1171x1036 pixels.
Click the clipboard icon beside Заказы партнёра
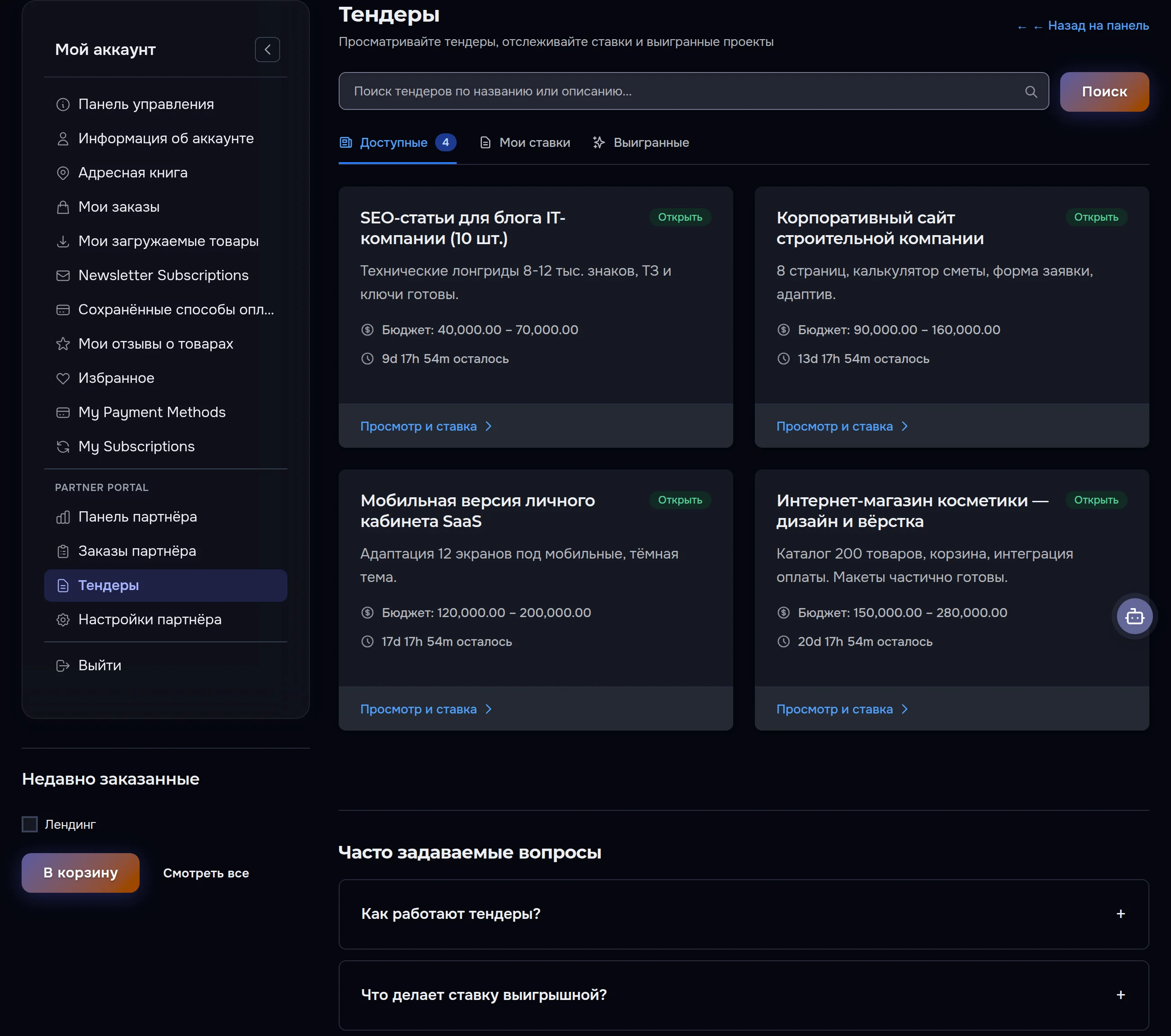[x=63, y=551]
